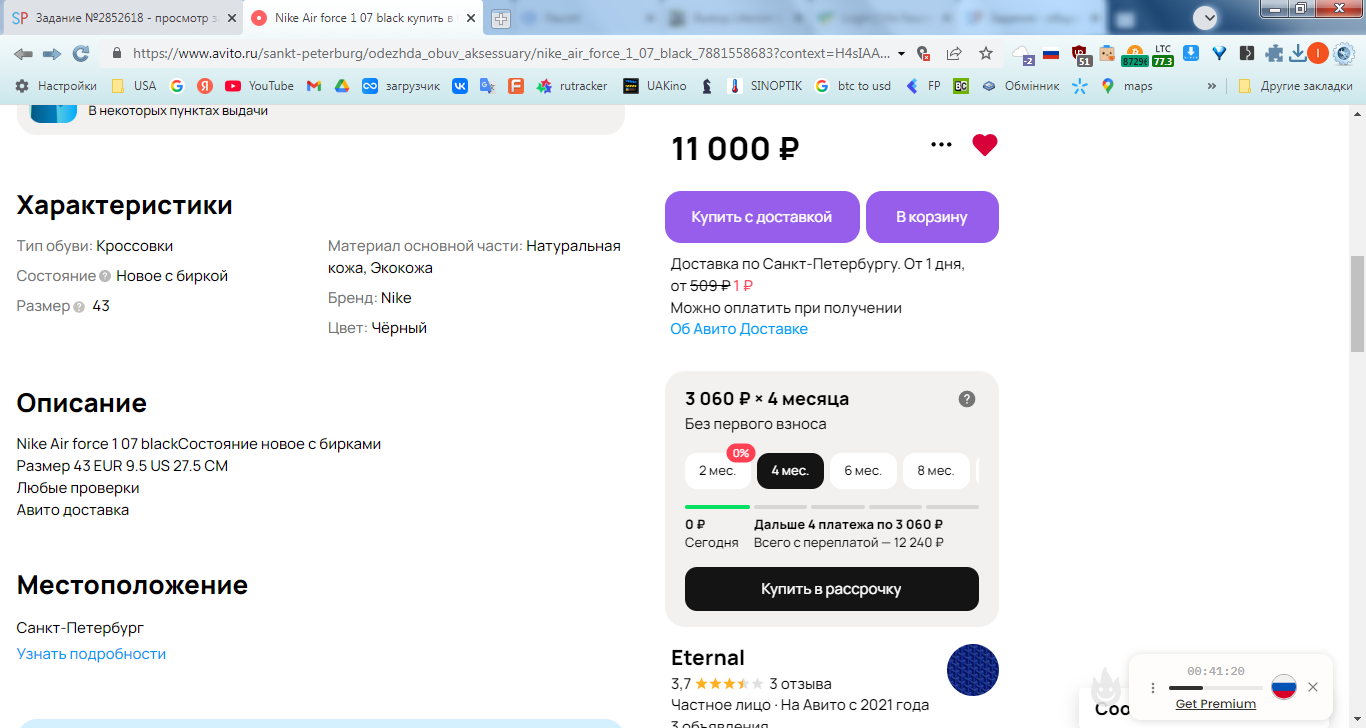Select the 4 мес. installment option

790,471
